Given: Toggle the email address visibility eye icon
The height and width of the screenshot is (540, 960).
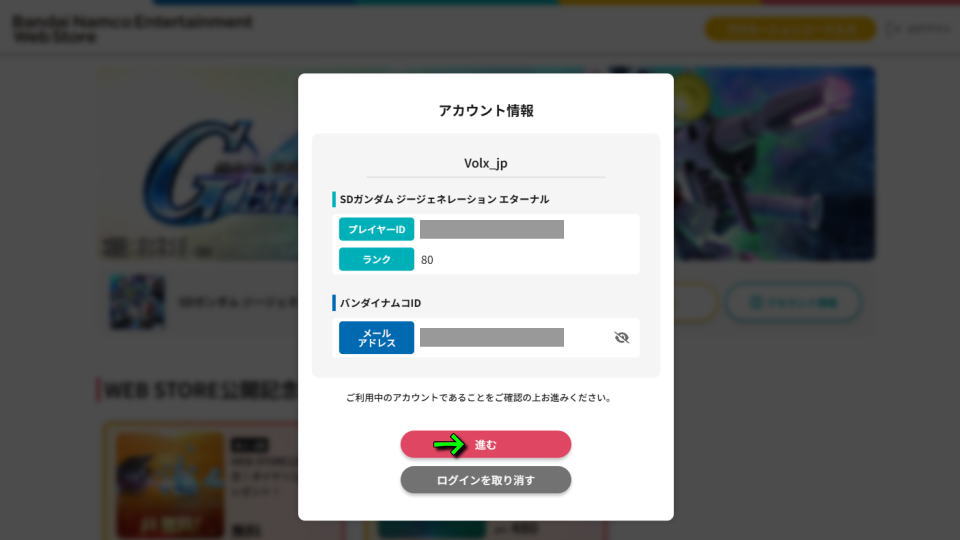Looking at the screenshot, I should click(x=621, y=338).
